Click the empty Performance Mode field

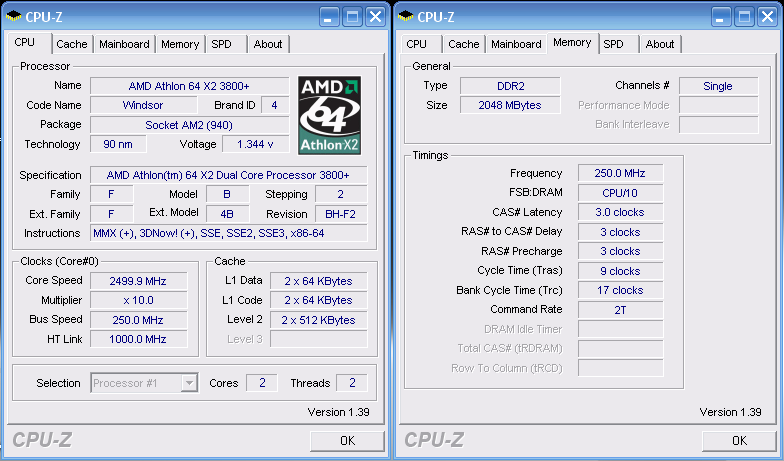pos(718,105)
